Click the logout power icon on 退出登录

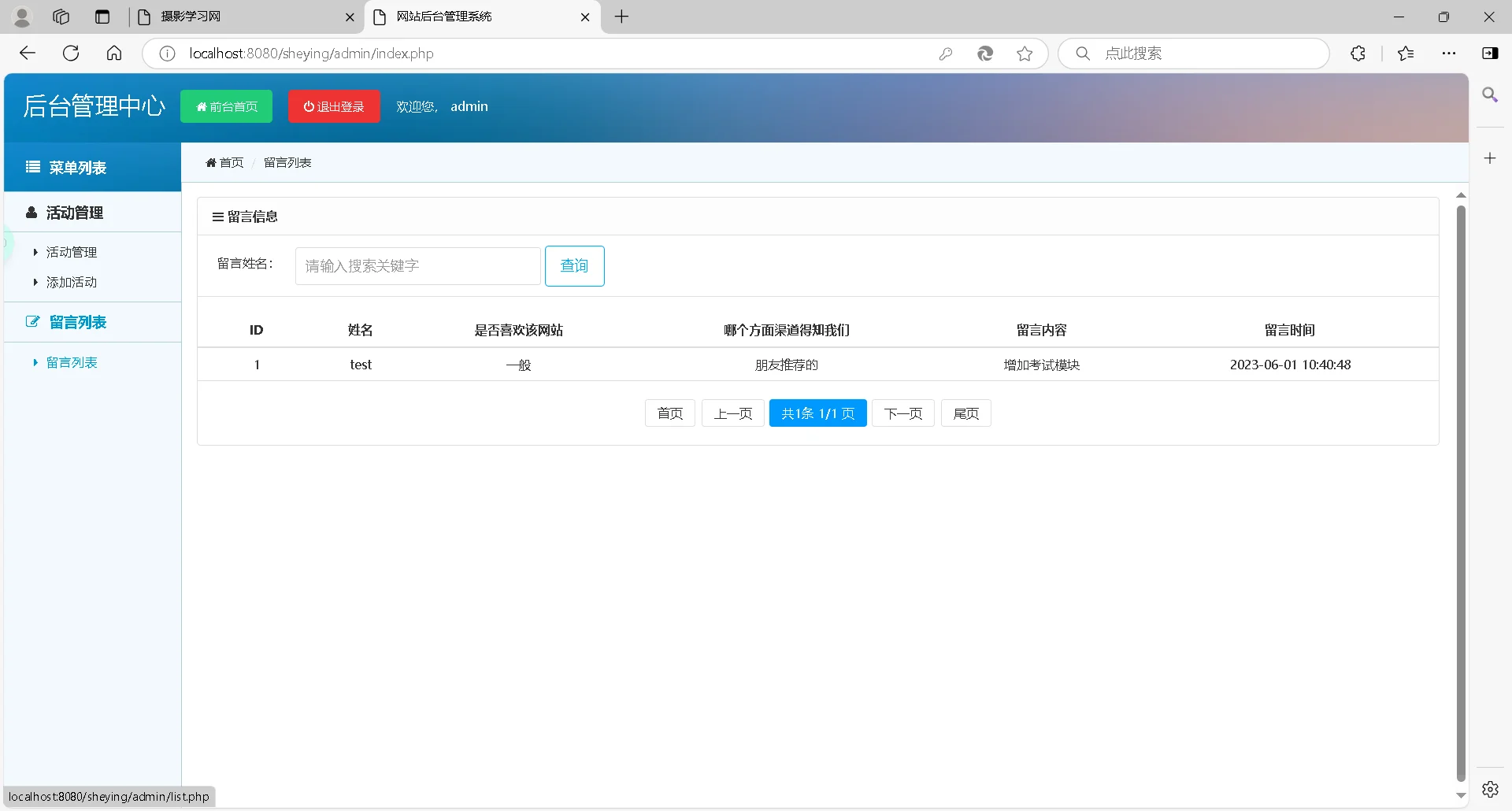(309, 106)
